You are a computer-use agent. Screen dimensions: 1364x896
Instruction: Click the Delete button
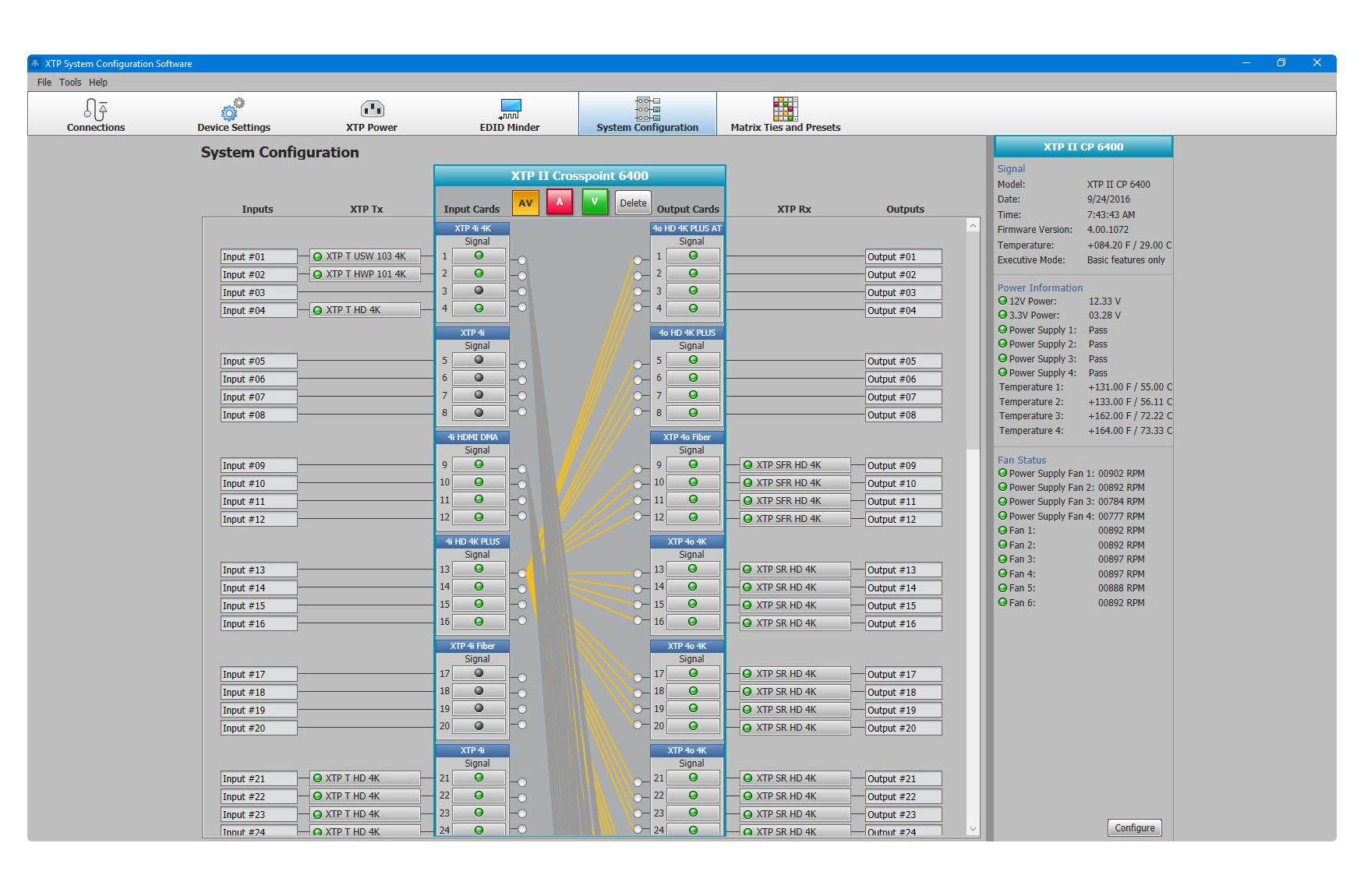click(x=633, y=203)
